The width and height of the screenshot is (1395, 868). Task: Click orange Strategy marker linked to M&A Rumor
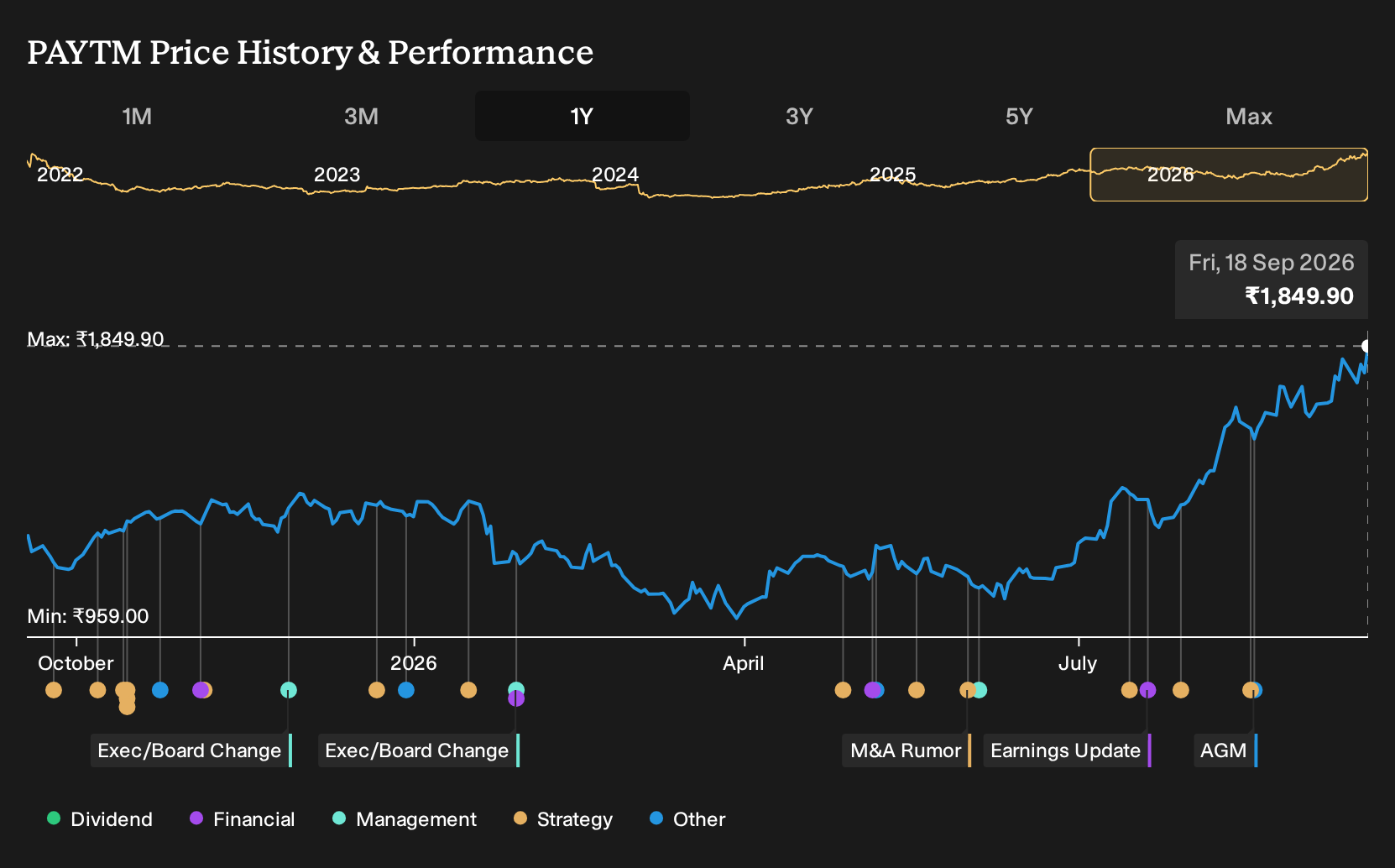(968, 690)
